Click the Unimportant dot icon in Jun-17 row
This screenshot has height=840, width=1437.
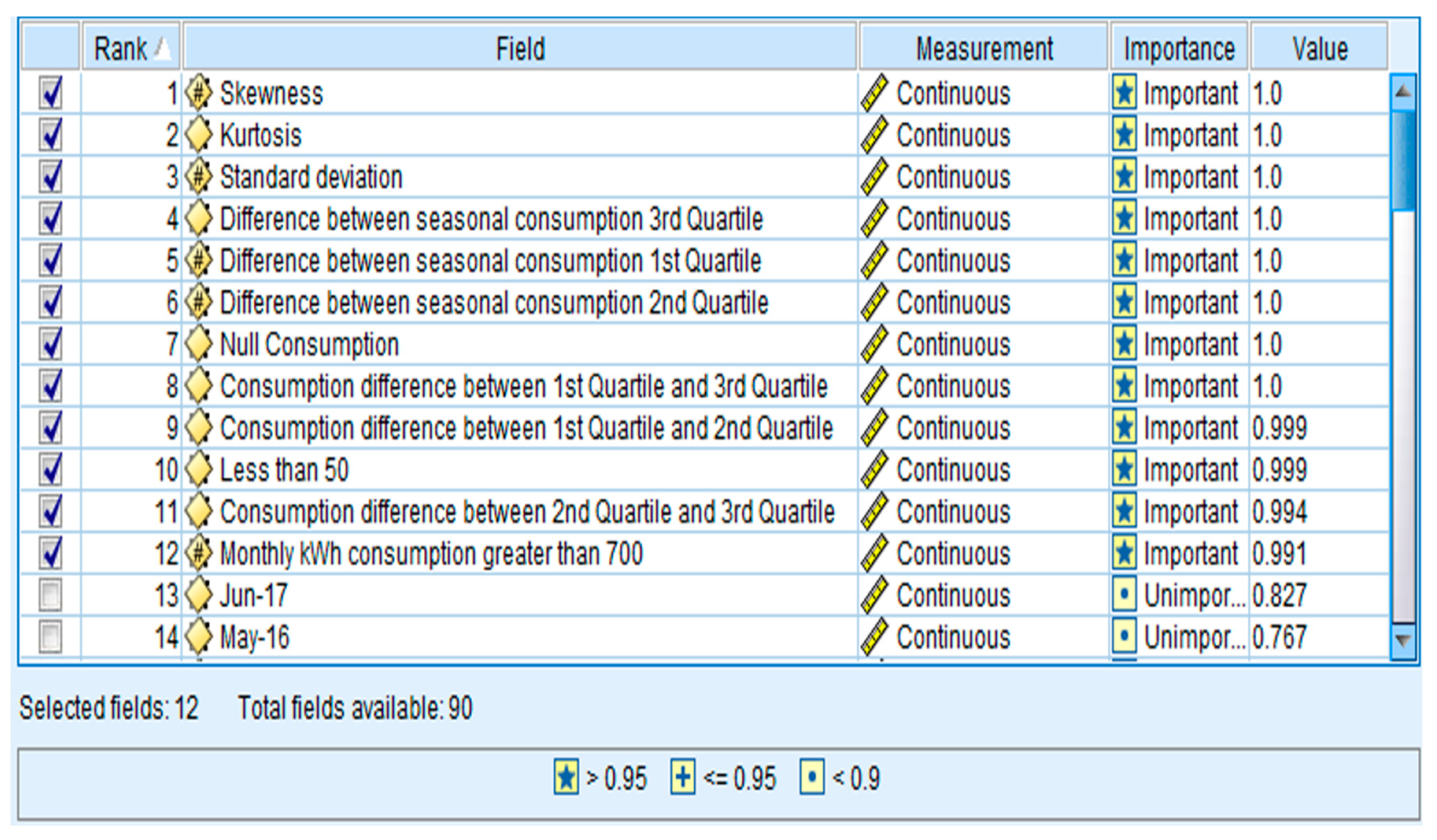coord(1124,595)
